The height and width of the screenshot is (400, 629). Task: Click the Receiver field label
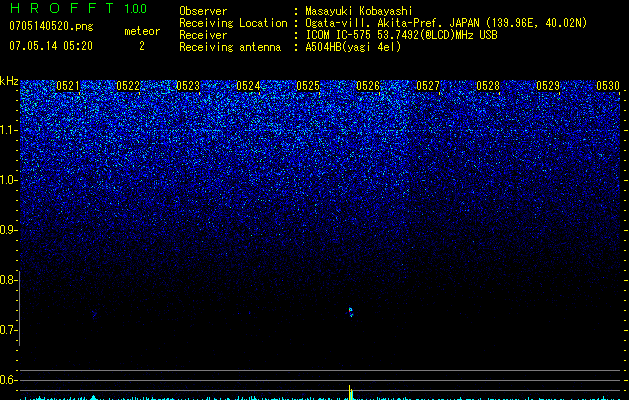click(203, 35)
